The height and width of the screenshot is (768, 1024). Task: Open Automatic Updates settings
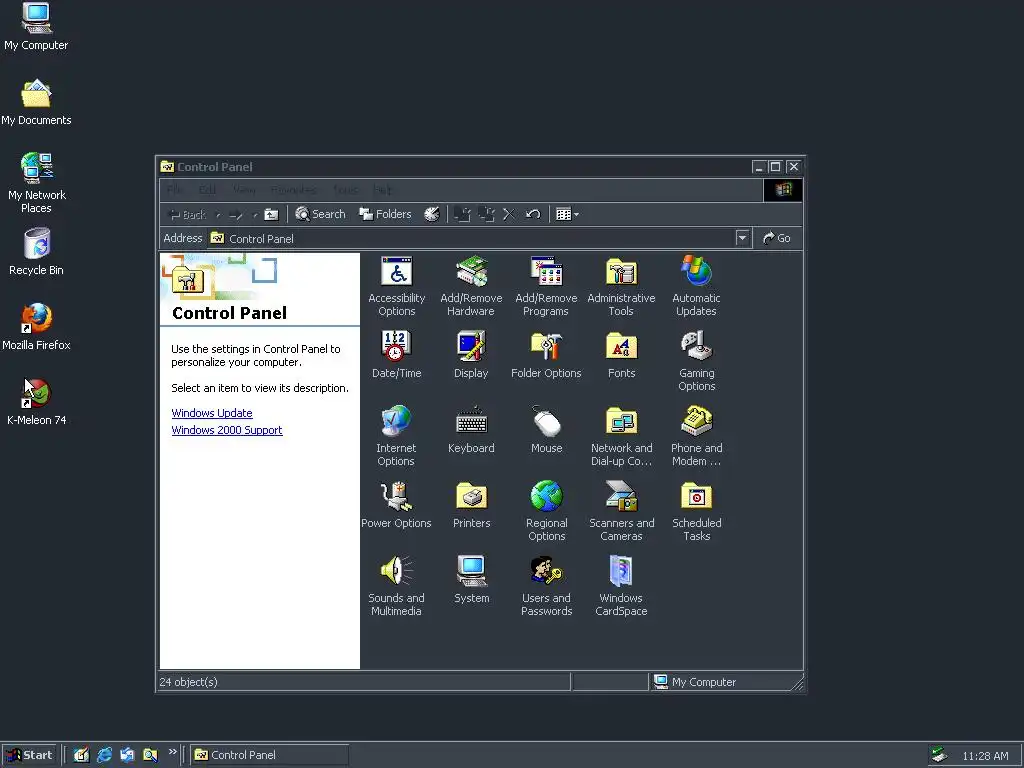[x=696, y=286]
